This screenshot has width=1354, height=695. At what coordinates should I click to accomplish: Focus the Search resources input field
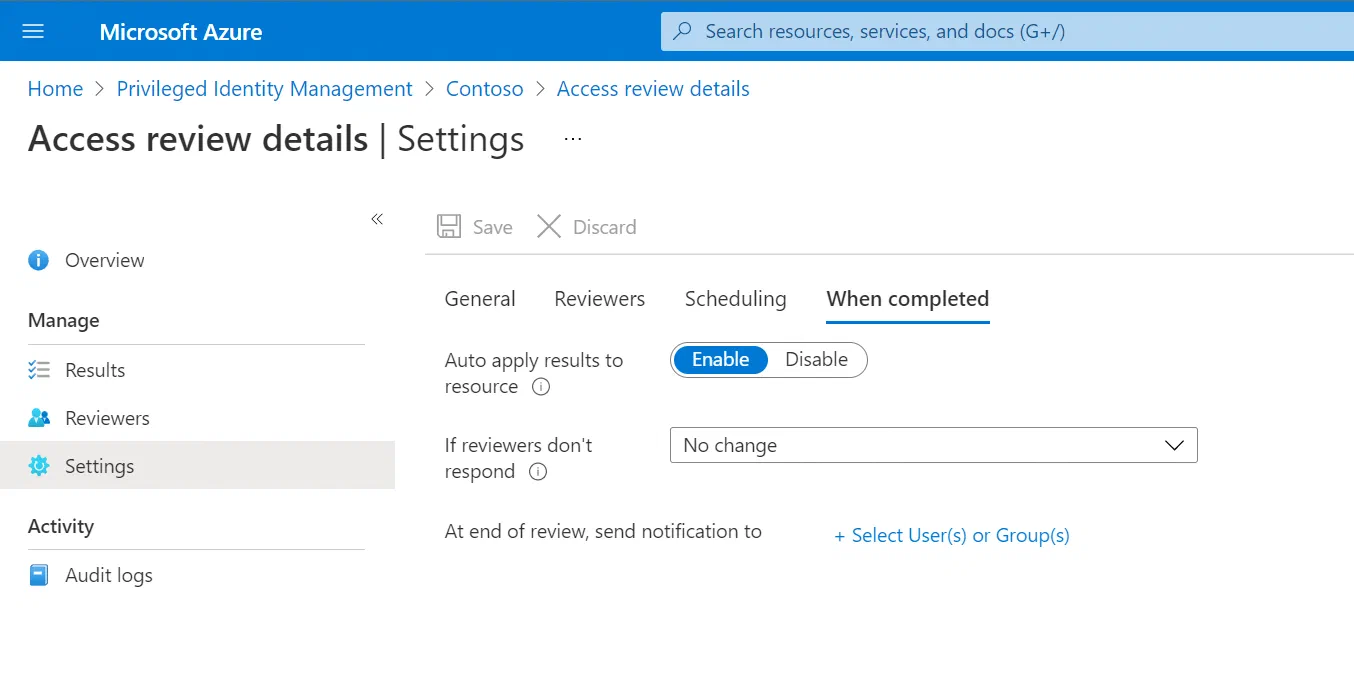pos(1007,31)
